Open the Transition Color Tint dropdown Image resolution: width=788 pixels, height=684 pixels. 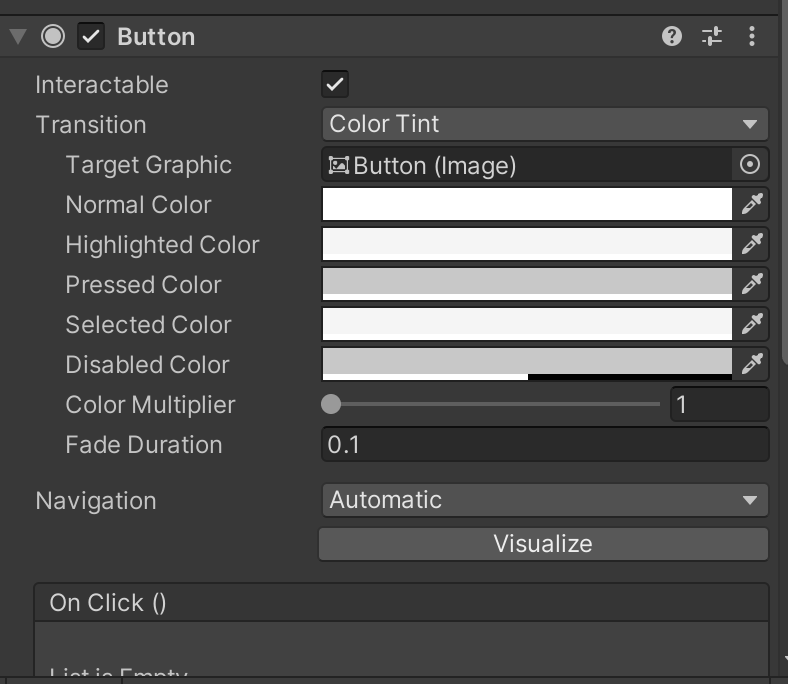click(544, 125)
